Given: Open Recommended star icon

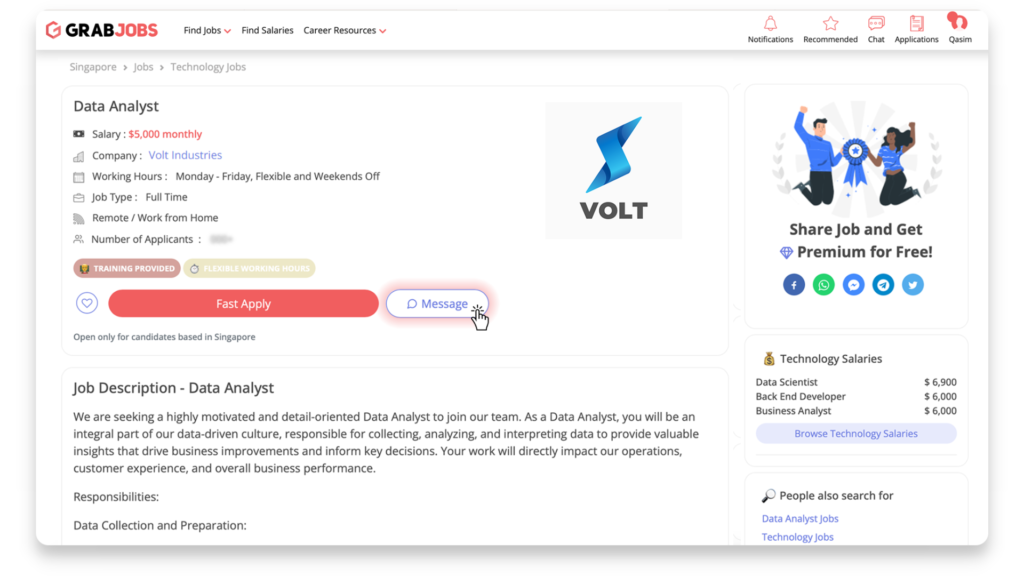Looking at the screenshot, I should tap(830, 24).
